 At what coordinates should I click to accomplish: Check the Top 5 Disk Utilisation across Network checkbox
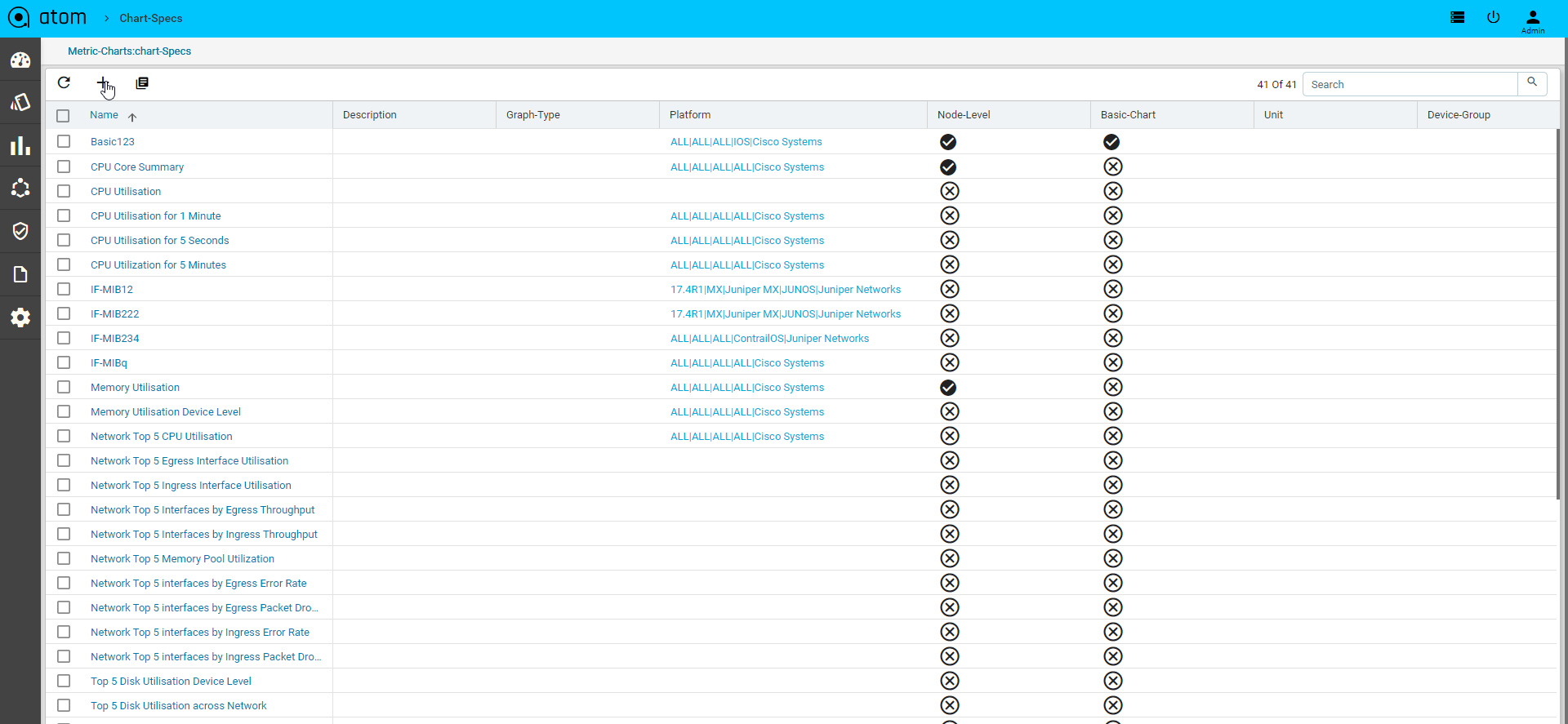pos(64,705)
